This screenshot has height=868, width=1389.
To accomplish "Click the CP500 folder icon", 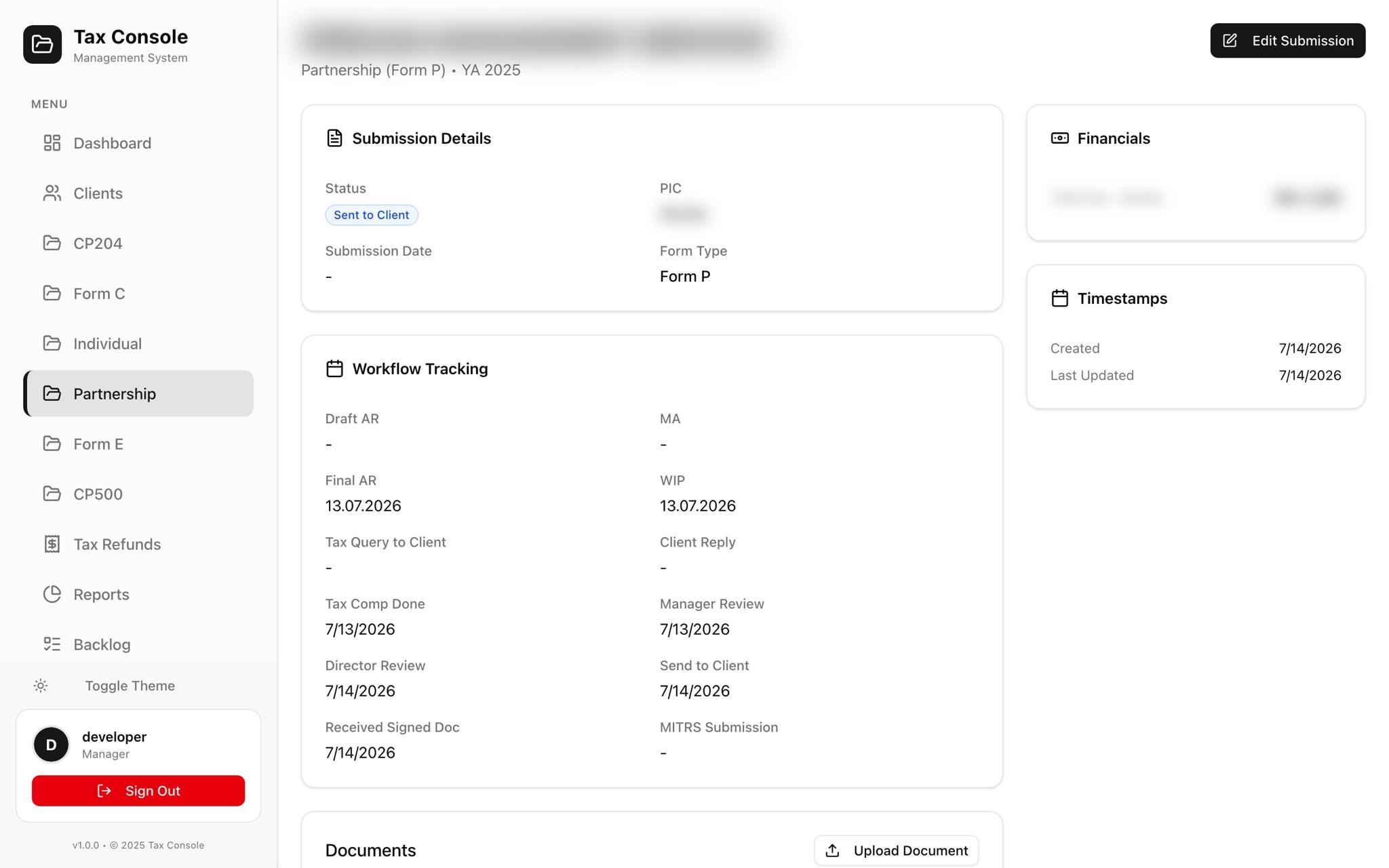I will pos(52,494).
